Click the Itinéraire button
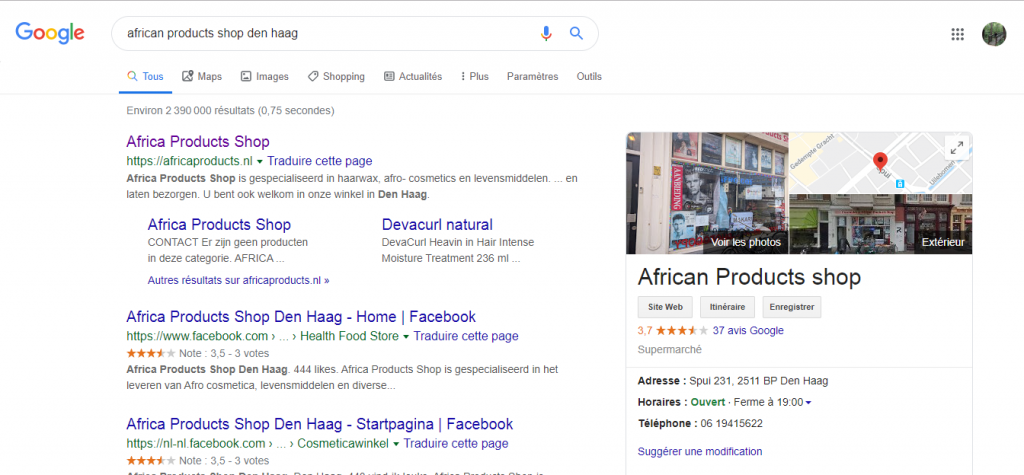Viewport: 1024px width, 475px height. point(728,306)
